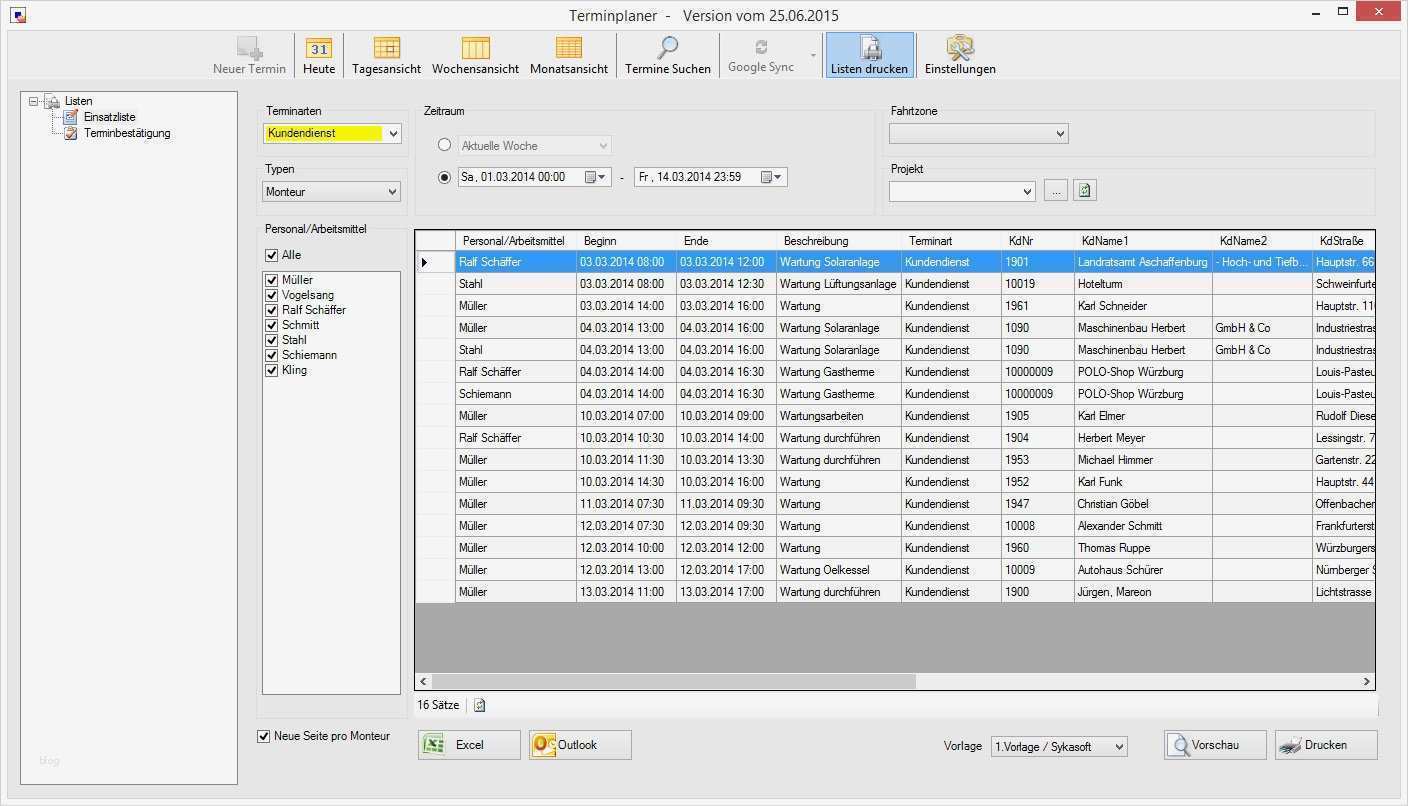Viewport: 1408px width, 806px height.
Task: Click the refresh icon next to 16 Sätze
Action: pos(480,705)
